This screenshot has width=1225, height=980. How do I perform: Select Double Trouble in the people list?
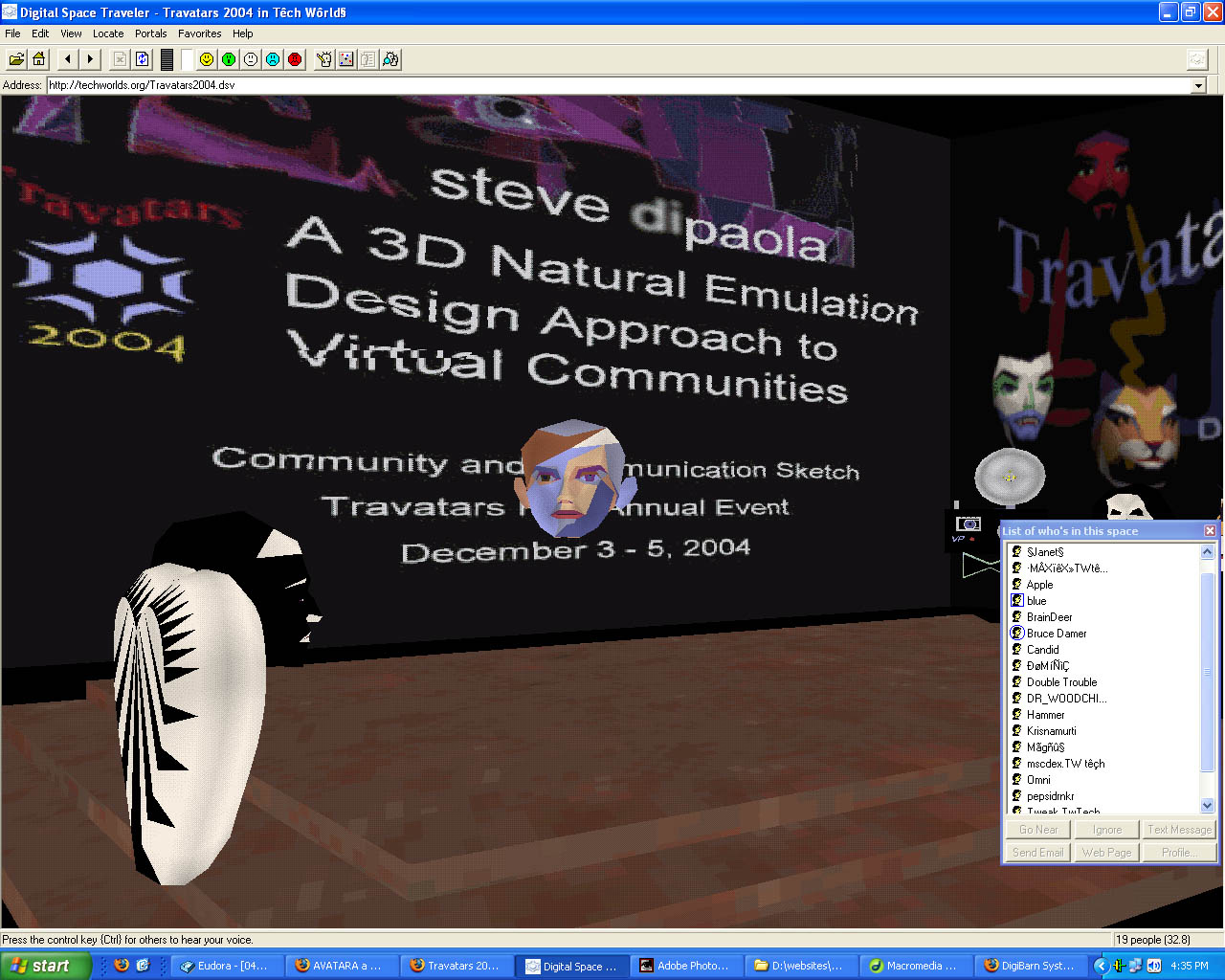coord(1062,682)
